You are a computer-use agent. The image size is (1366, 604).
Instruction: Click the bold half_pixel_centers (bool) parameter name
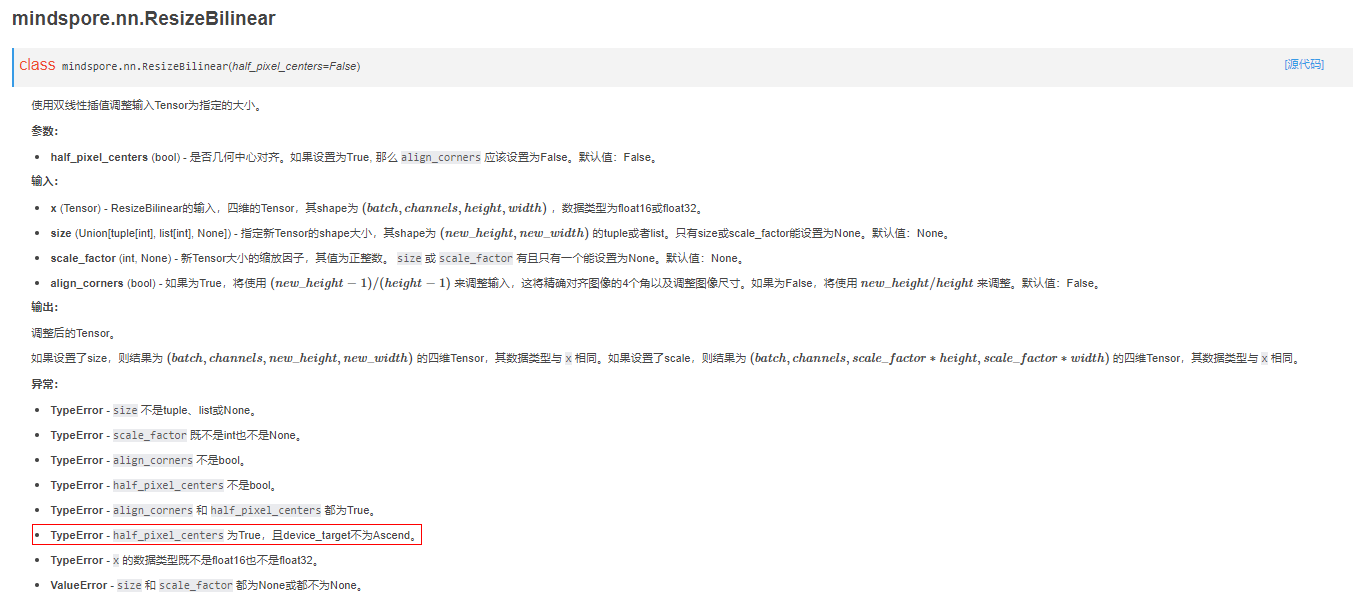coord(99,158)
